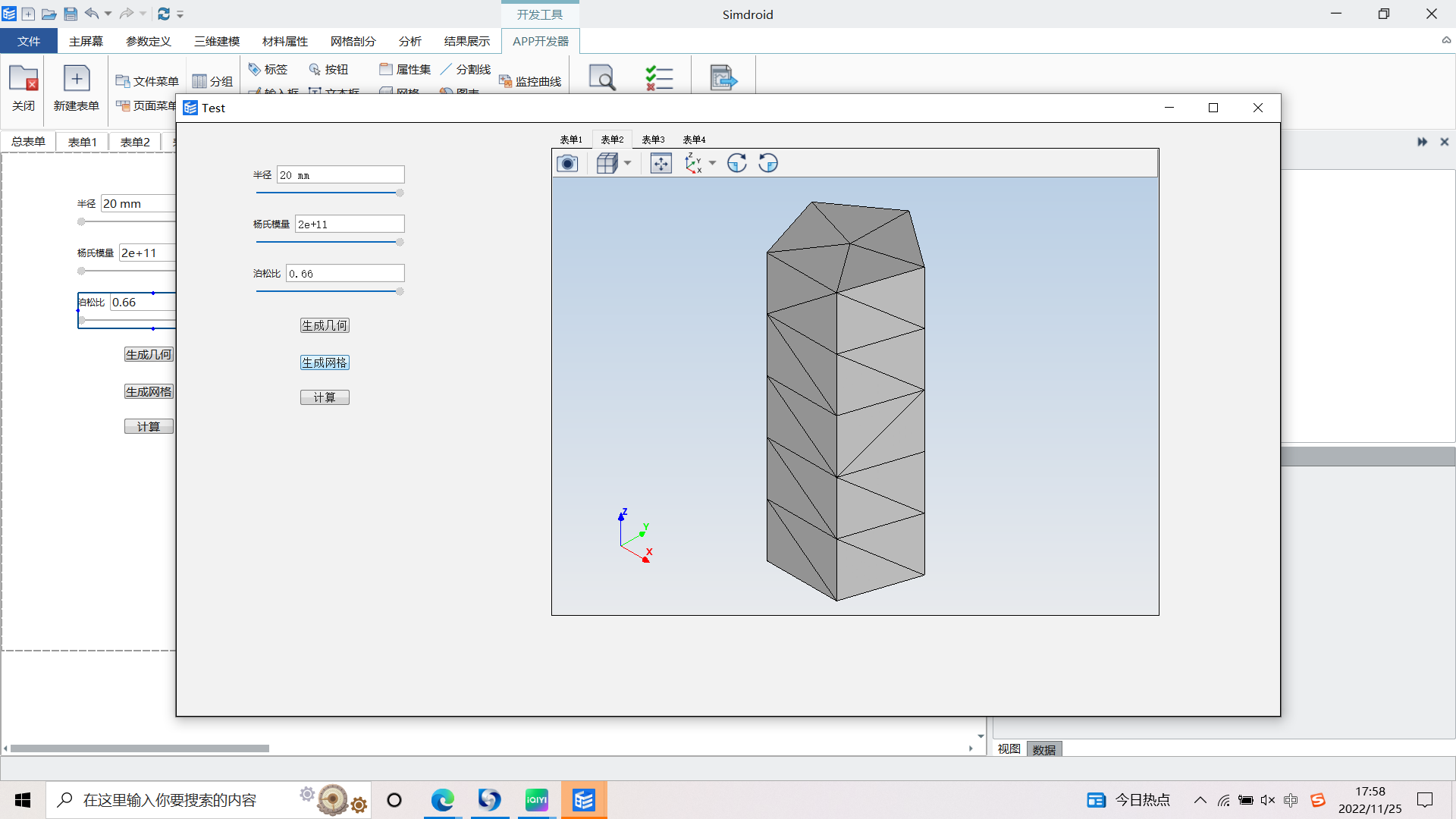Click the rotate counterclockwise view icon
1456x819 pixels.
coord(768,163)
